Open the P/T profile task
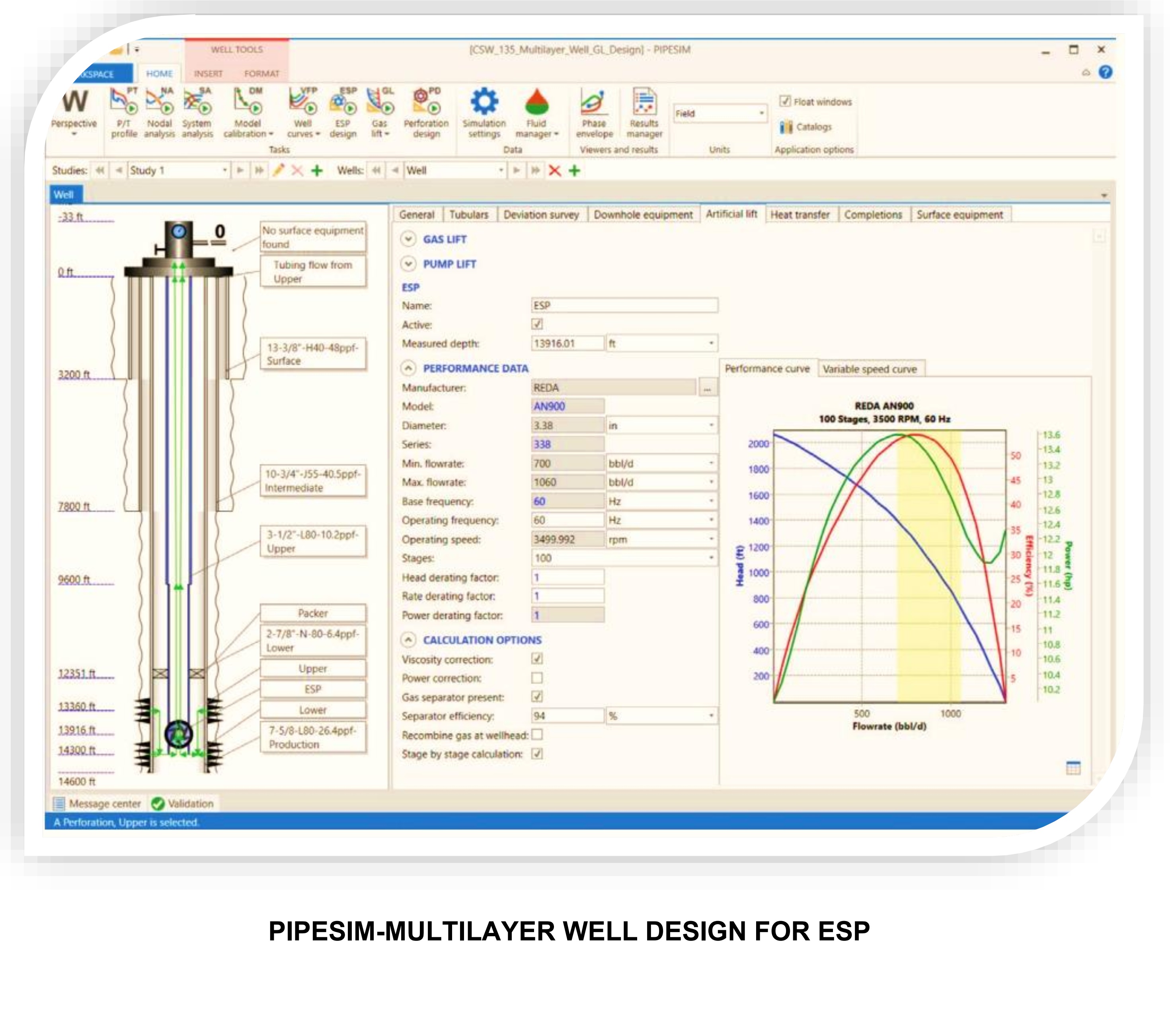Screen dimensions: 1170x1036 coord(124,113)
